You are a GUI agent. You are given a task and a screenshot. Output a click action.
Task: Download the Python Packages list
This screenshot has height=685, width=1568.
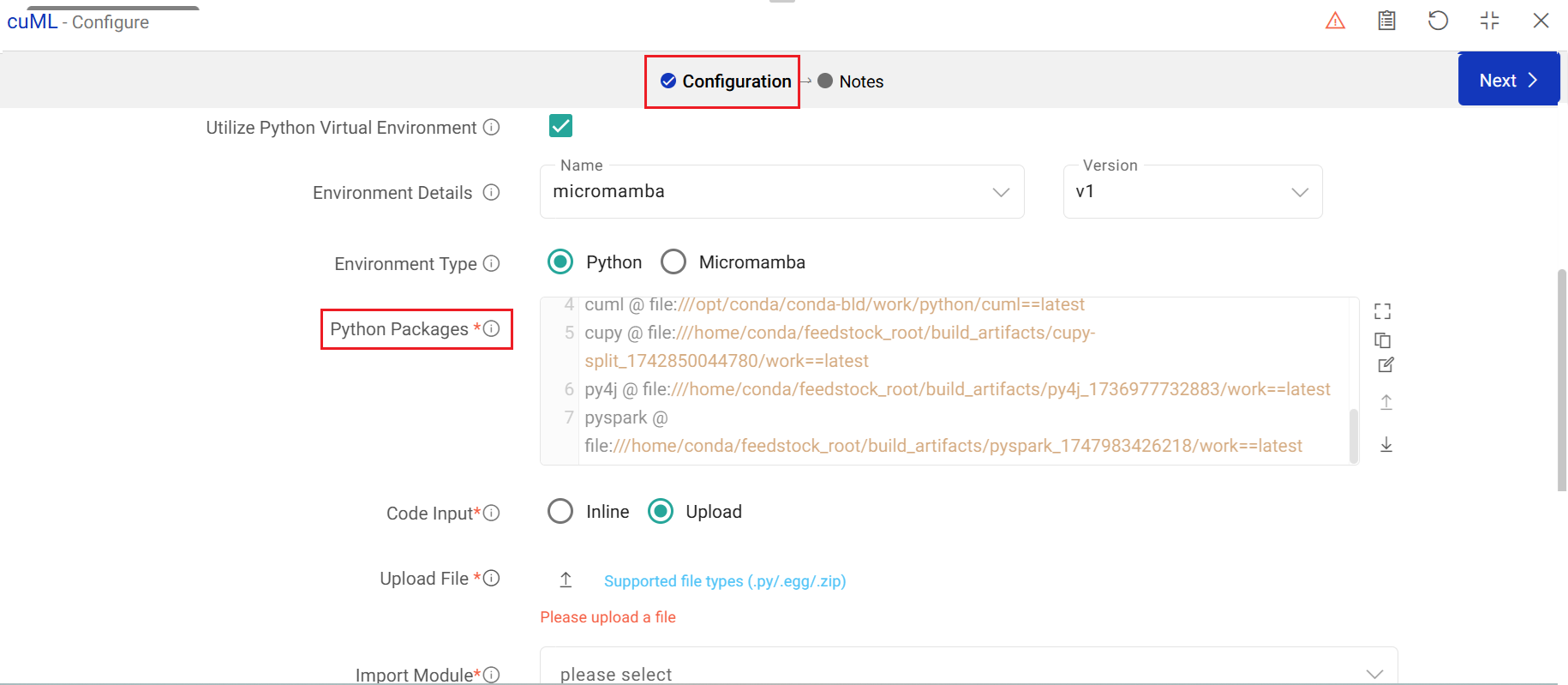point(1385,444)
